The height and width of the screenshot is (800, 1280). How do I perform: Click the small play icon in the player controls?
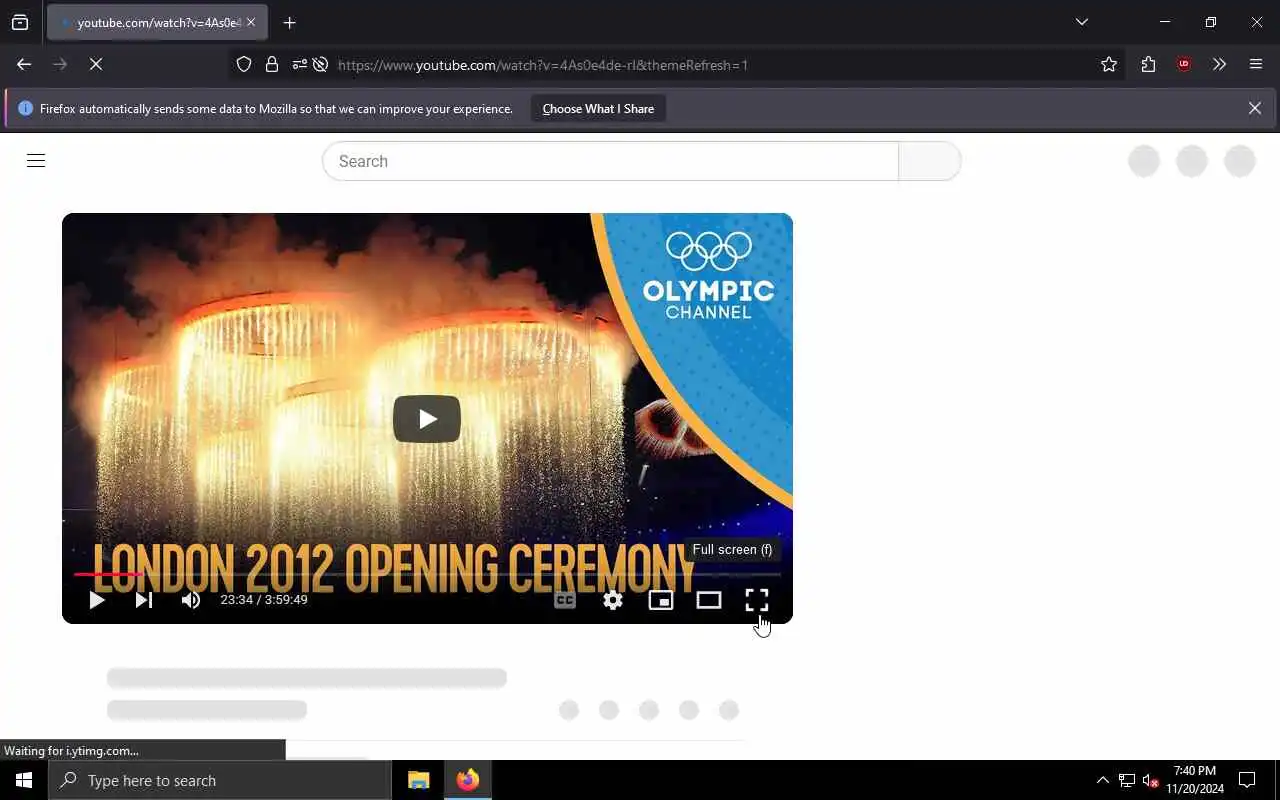(x=97, y=600)
